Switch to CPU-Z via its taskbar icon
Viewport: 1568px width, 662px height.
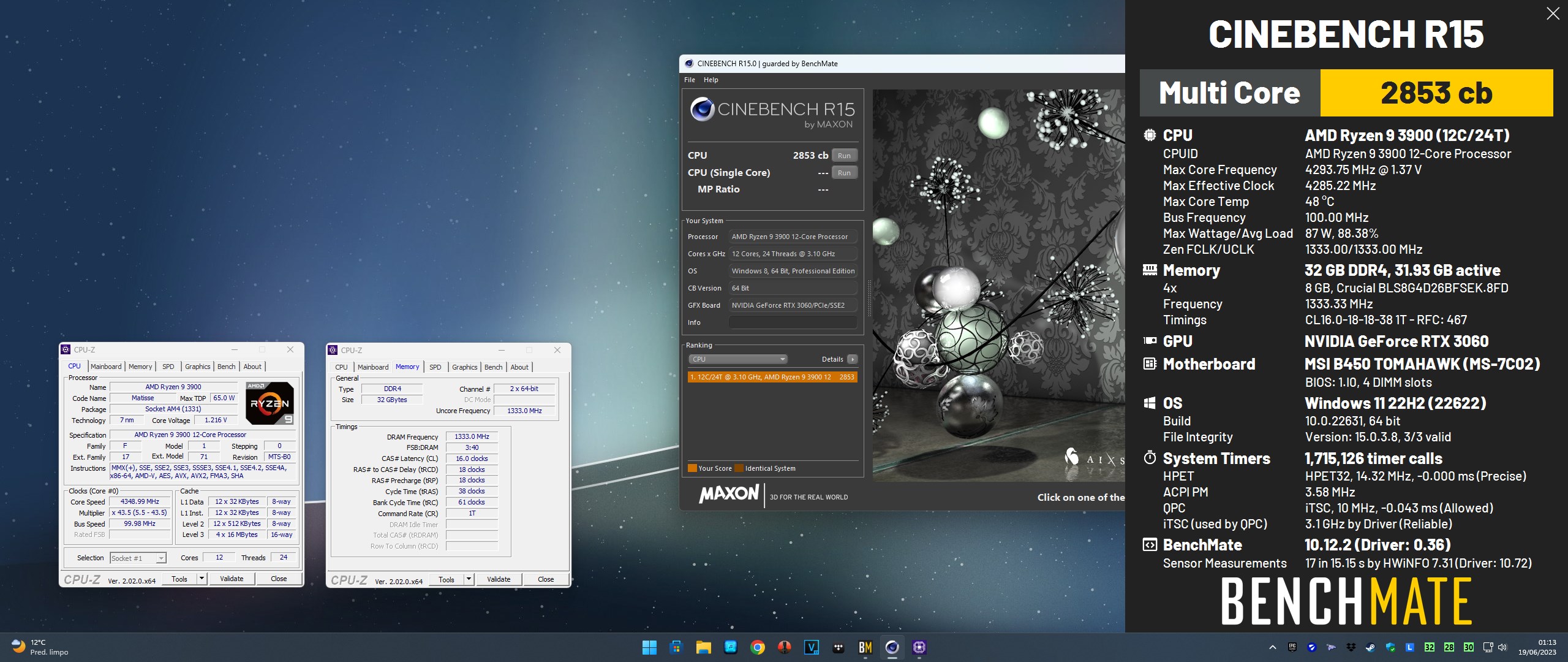click(919, 647)
